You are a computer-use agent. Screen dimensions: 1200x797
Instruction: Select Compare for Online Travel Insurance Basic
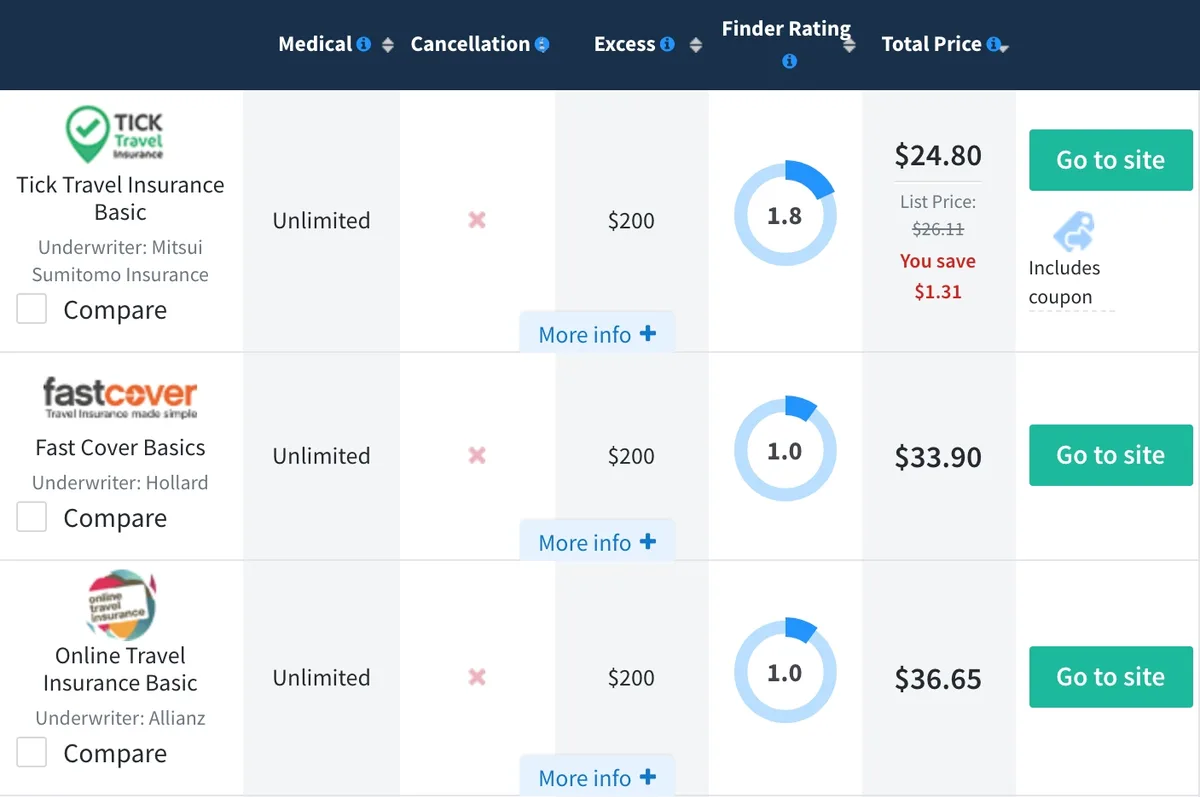(31, 752)
